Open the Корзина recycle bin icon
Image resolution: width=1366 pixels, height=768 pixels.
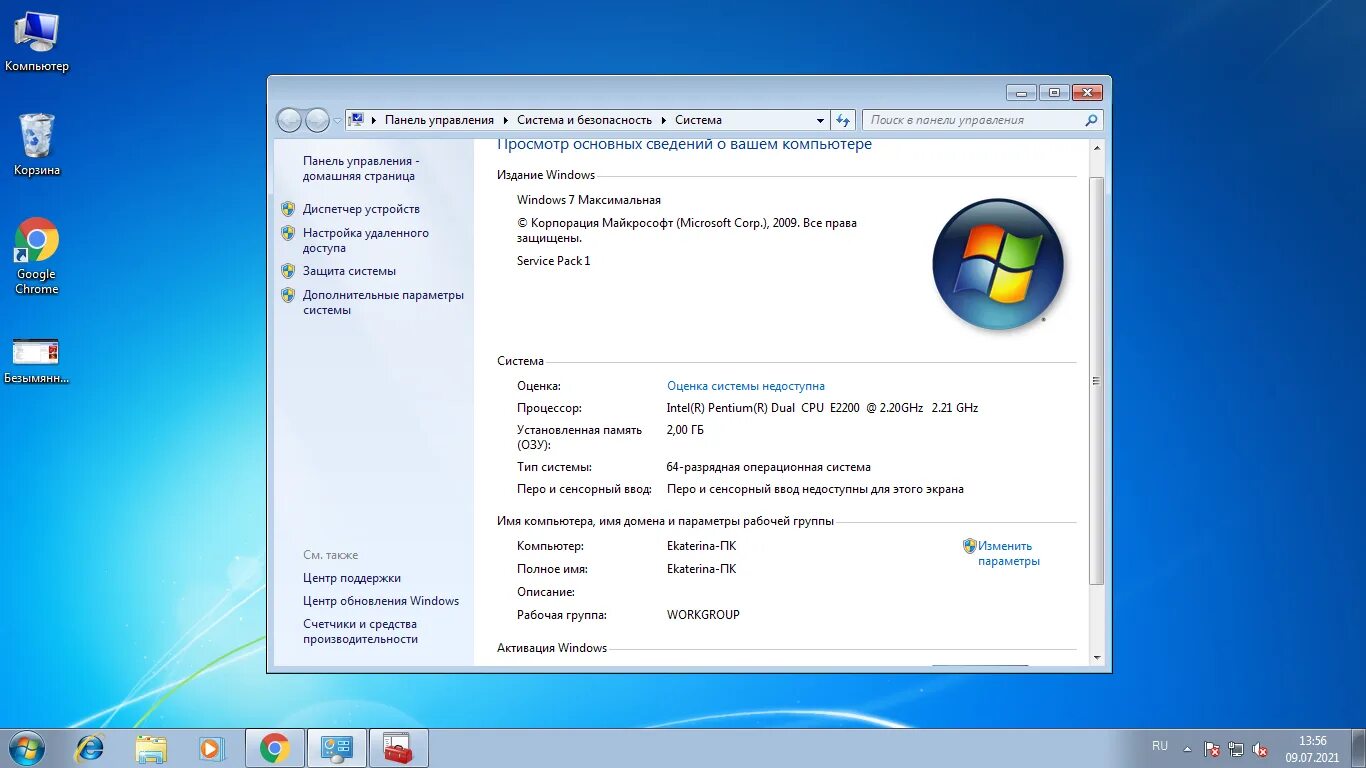pyautogui.click(x=36, y=145)
